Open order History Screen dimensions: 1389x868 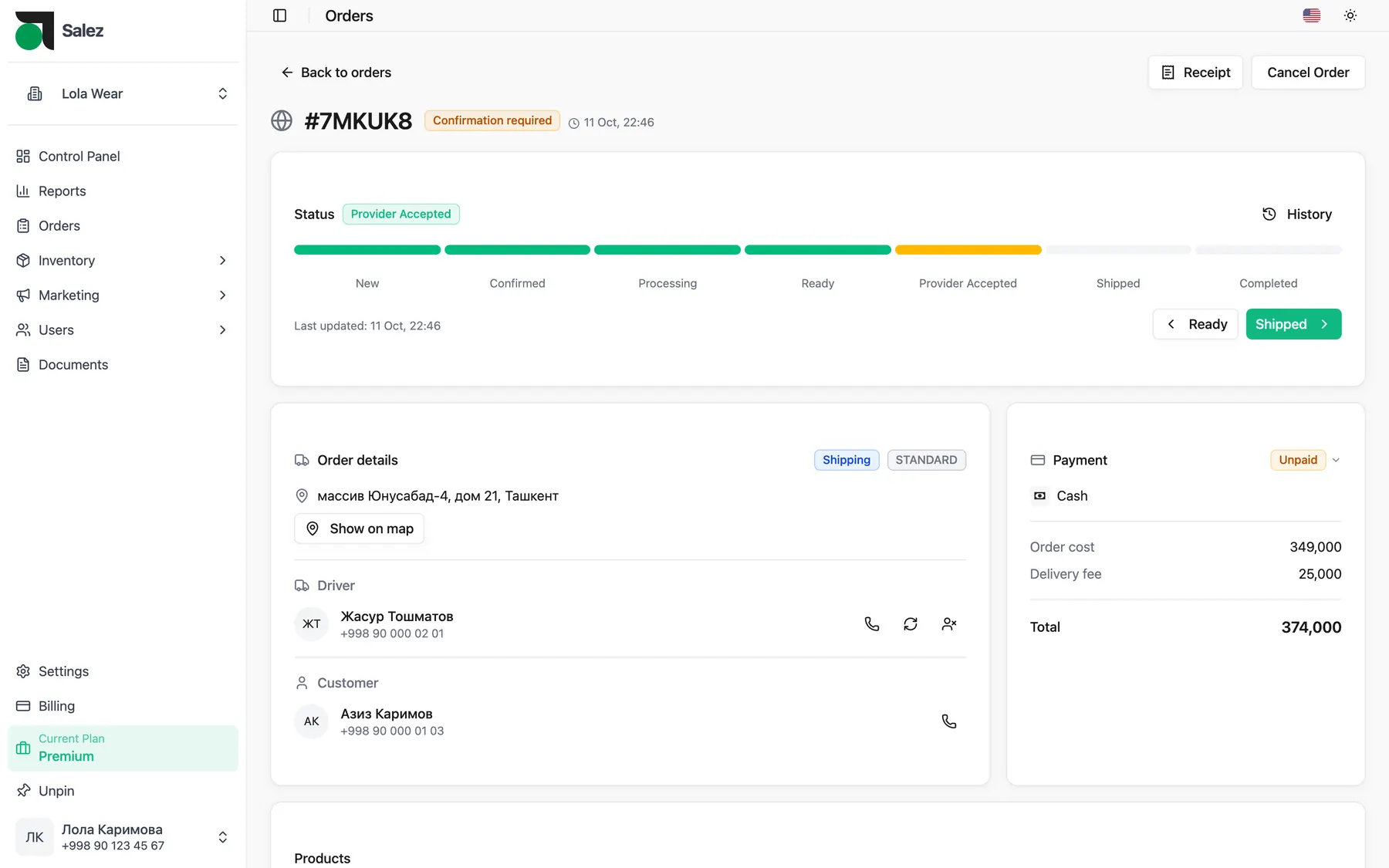point(1297,214)
